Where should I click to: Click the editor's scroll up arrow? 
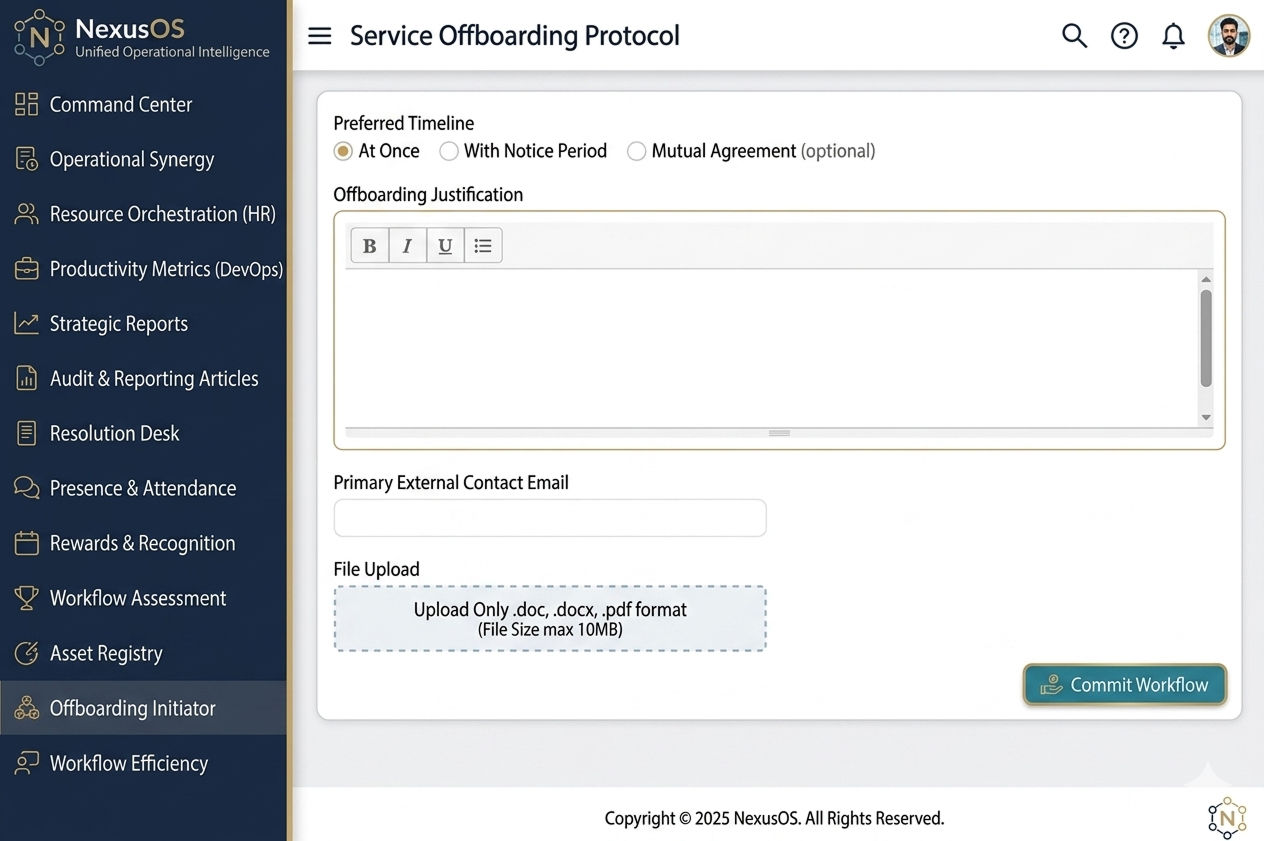1206,280
